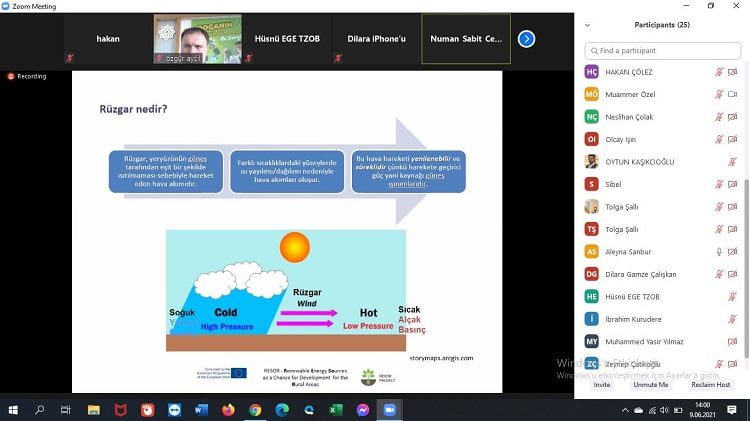Image resolution: width=750 pixels, height=421 pixels.
Task: Click HAKAN ÇÖLEZ's muted microphone icon
Action: (718, 72)
